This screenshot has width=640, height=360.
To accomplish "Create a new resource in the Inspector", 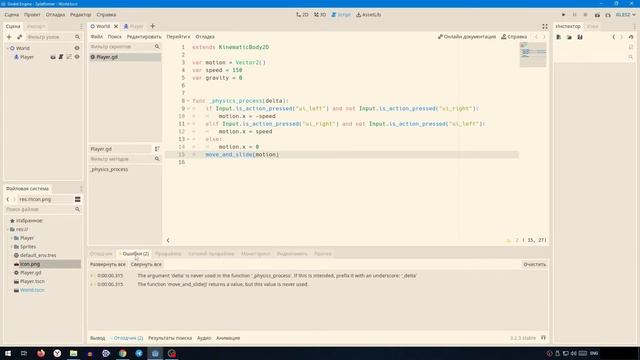I will tap(559, 37).
